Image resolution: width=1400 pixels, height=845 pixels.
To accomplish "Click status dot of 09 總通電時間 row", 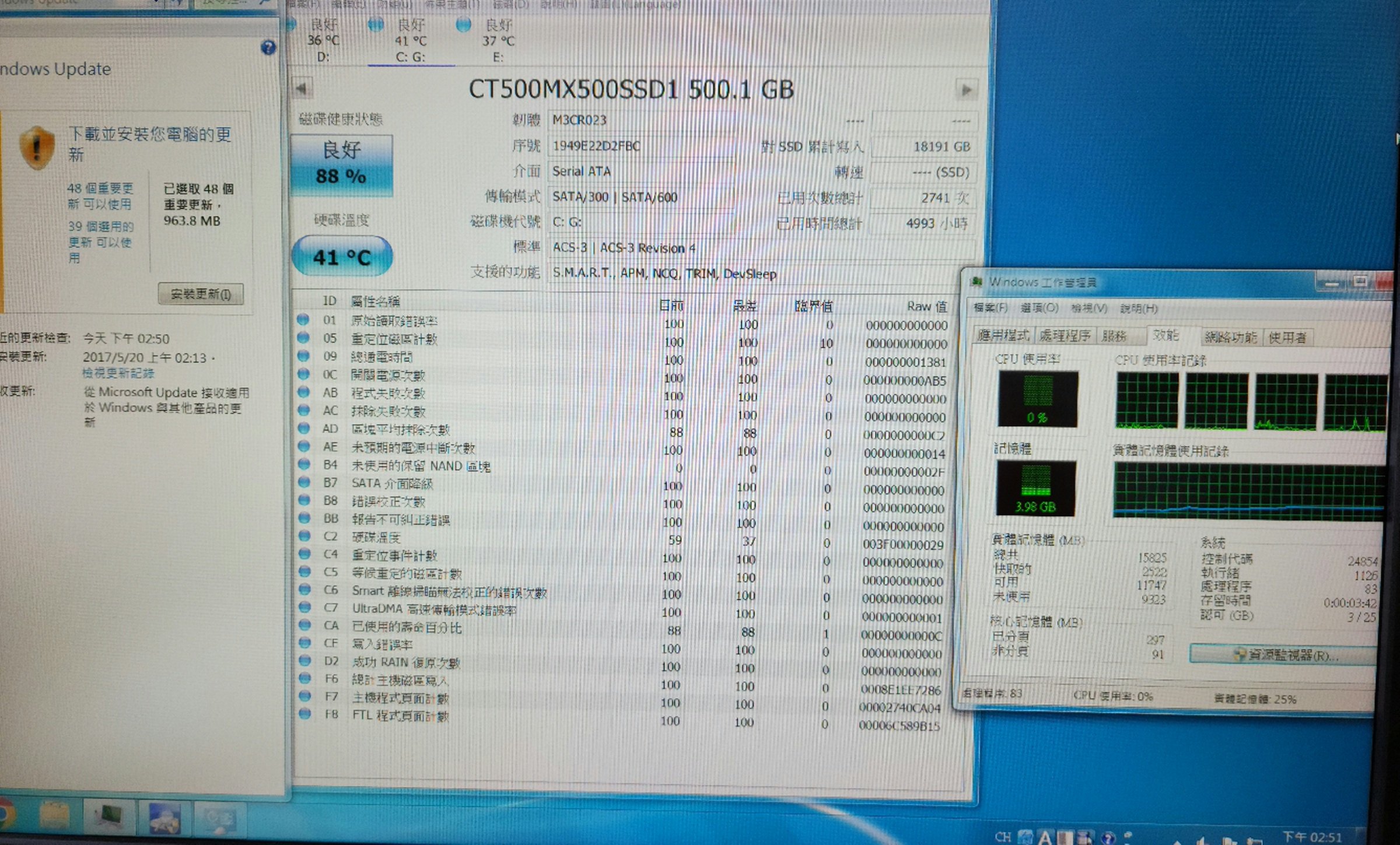I will [303, 356].
